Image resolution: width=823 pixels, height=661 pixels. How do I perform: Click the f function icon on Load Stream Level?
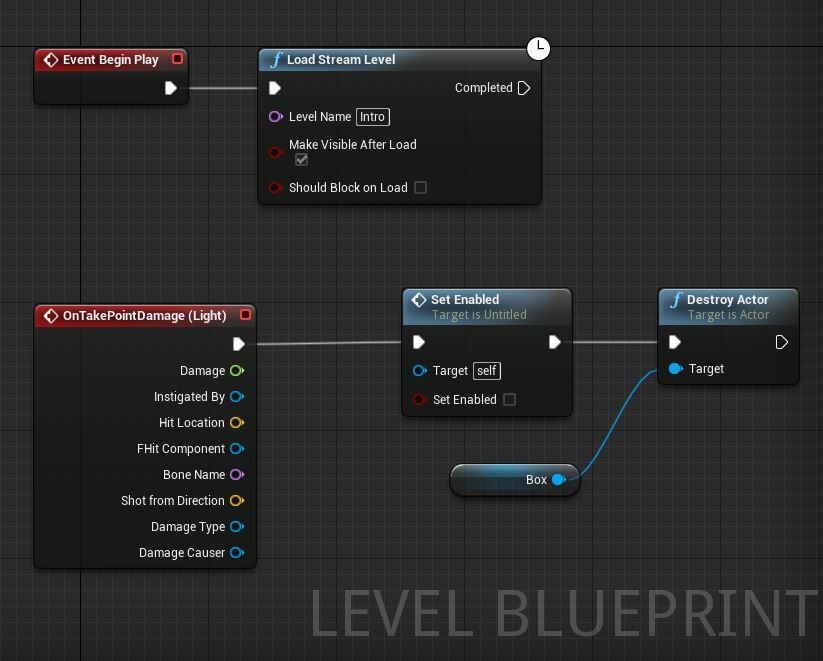[x=276, y=60]
